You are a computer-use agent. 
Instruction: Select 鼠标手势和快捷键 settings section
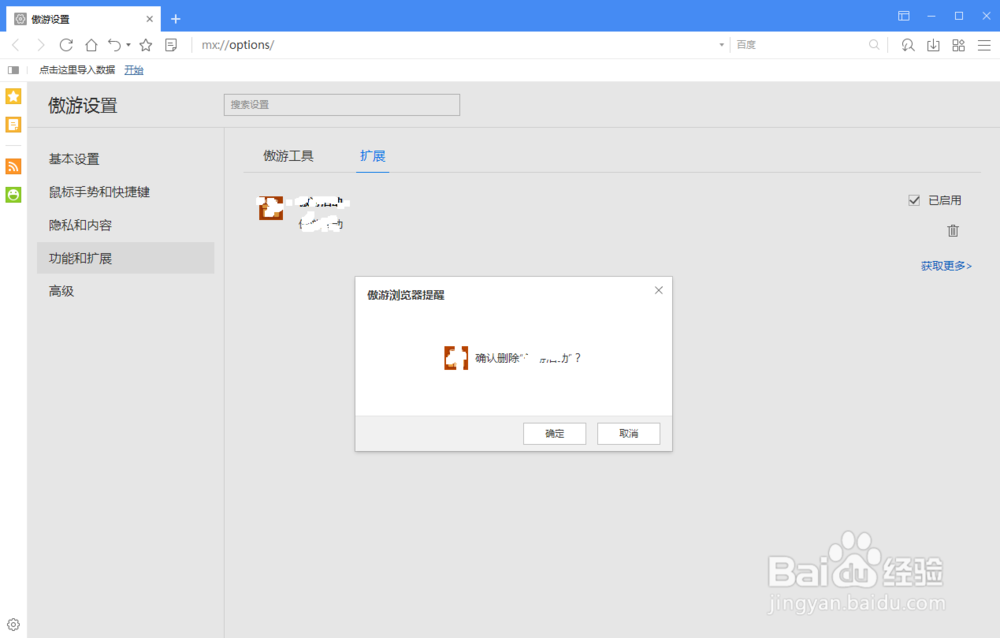99,192
